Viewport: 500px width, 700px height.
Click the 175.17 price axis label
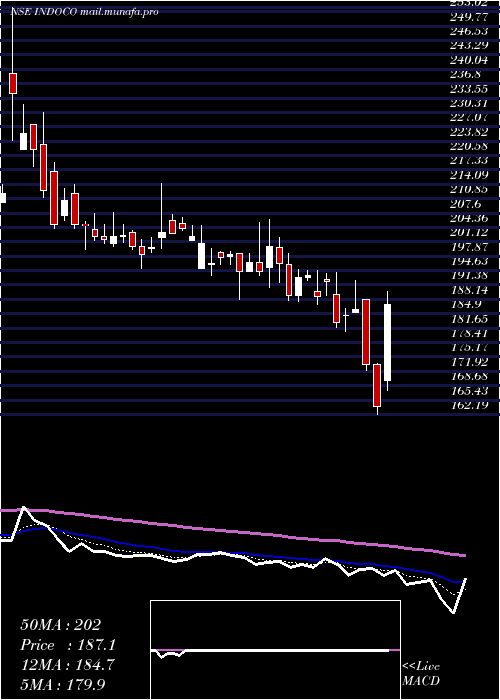[471, 347]
